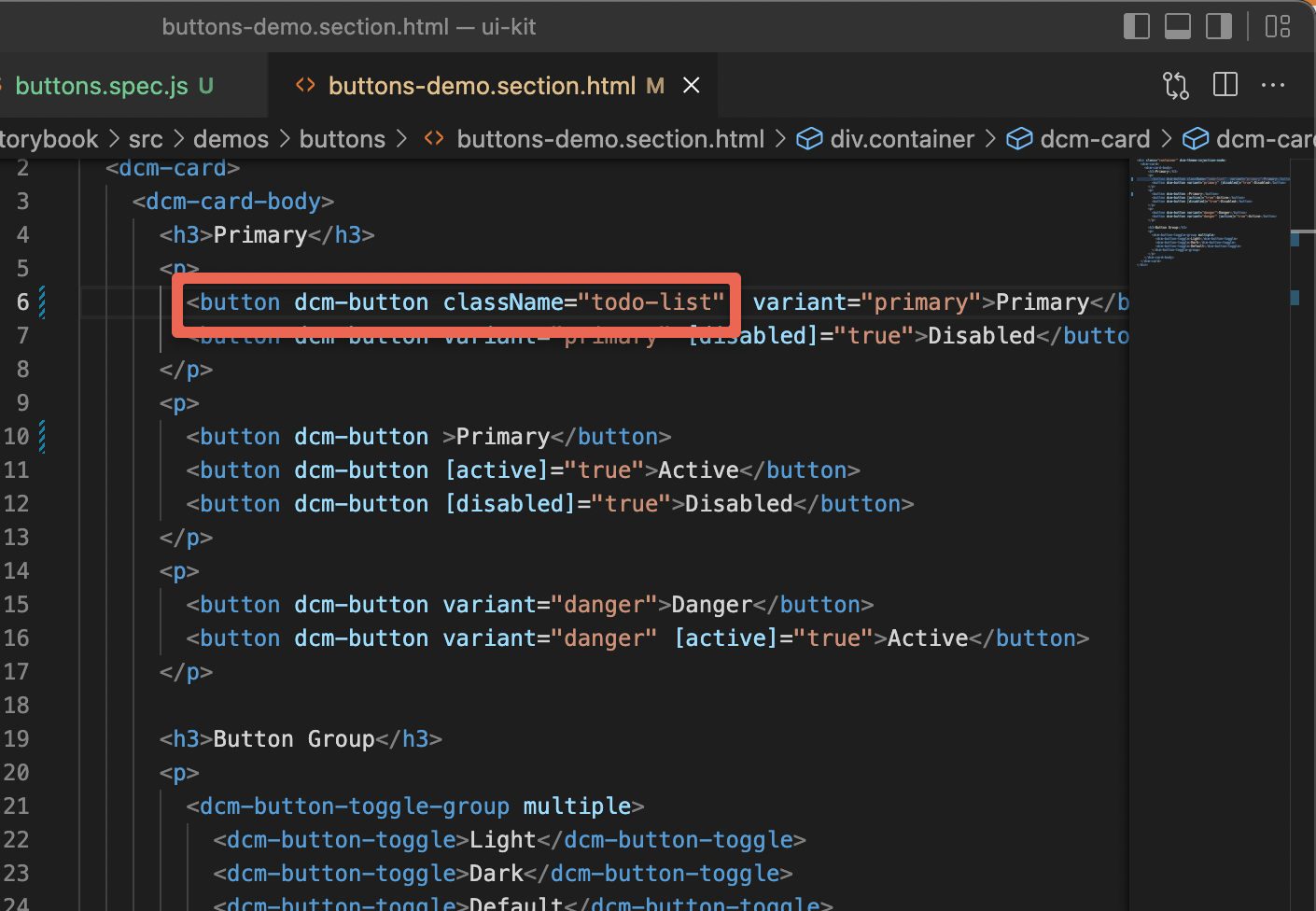1316x911 pixels.
Task: Split editor right icon
Action: point(1225,85)
